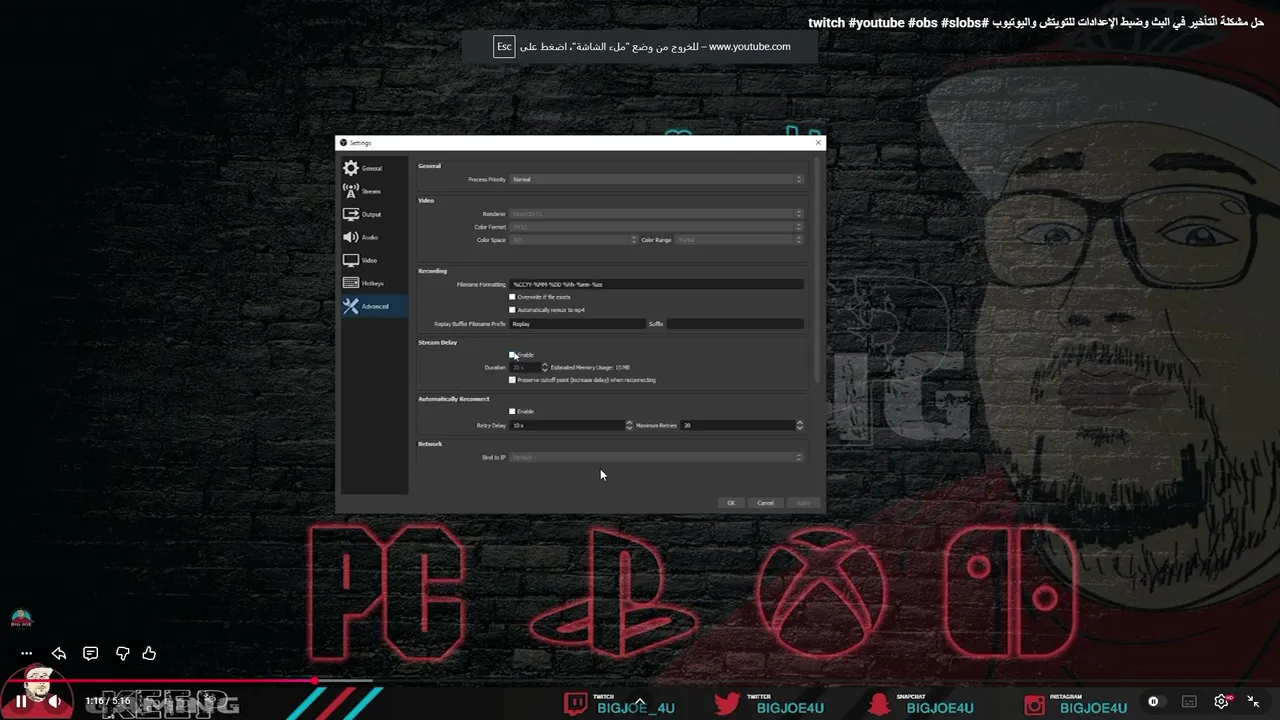Adjust Maximum Retries stepper arrows
Image resolution: width=1280 pixels, height=720 pixels.
[799, 425]
